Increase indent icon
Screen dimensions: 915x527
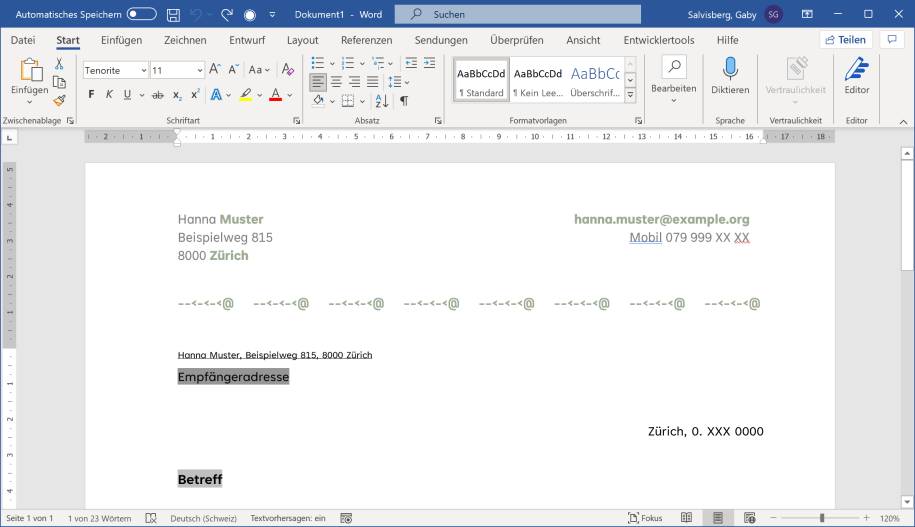tap(429, 63)
